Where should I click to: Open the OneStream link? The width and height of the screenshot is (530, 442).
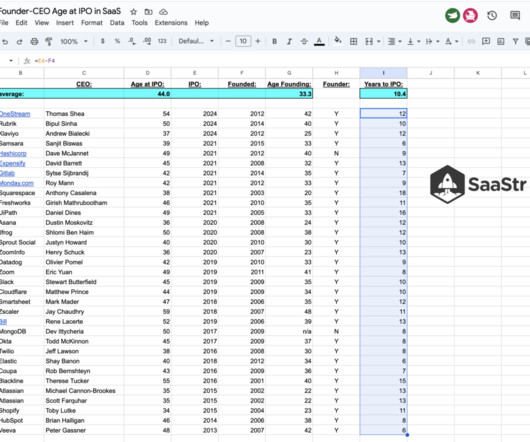(x=15, y=114)
